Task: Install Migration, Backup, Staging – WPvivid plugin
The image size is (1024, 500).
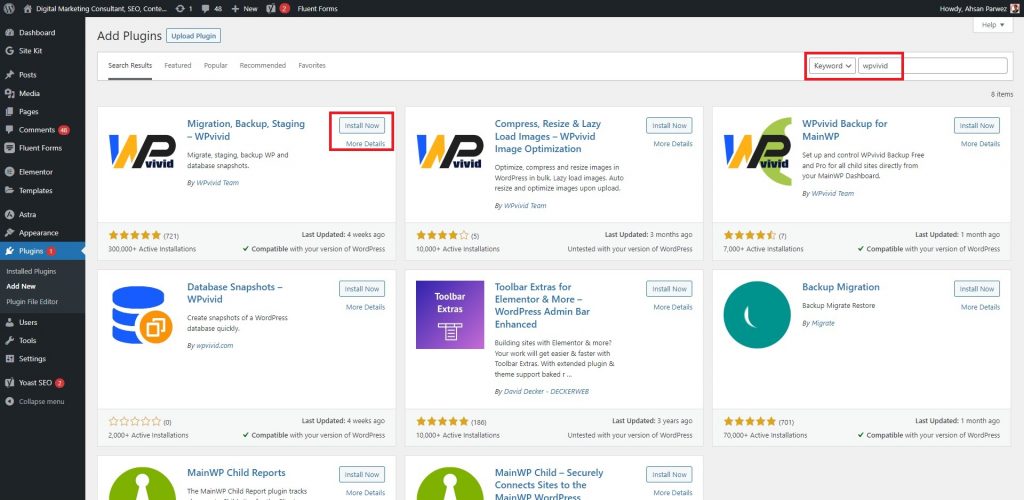Action: point(362,125)
